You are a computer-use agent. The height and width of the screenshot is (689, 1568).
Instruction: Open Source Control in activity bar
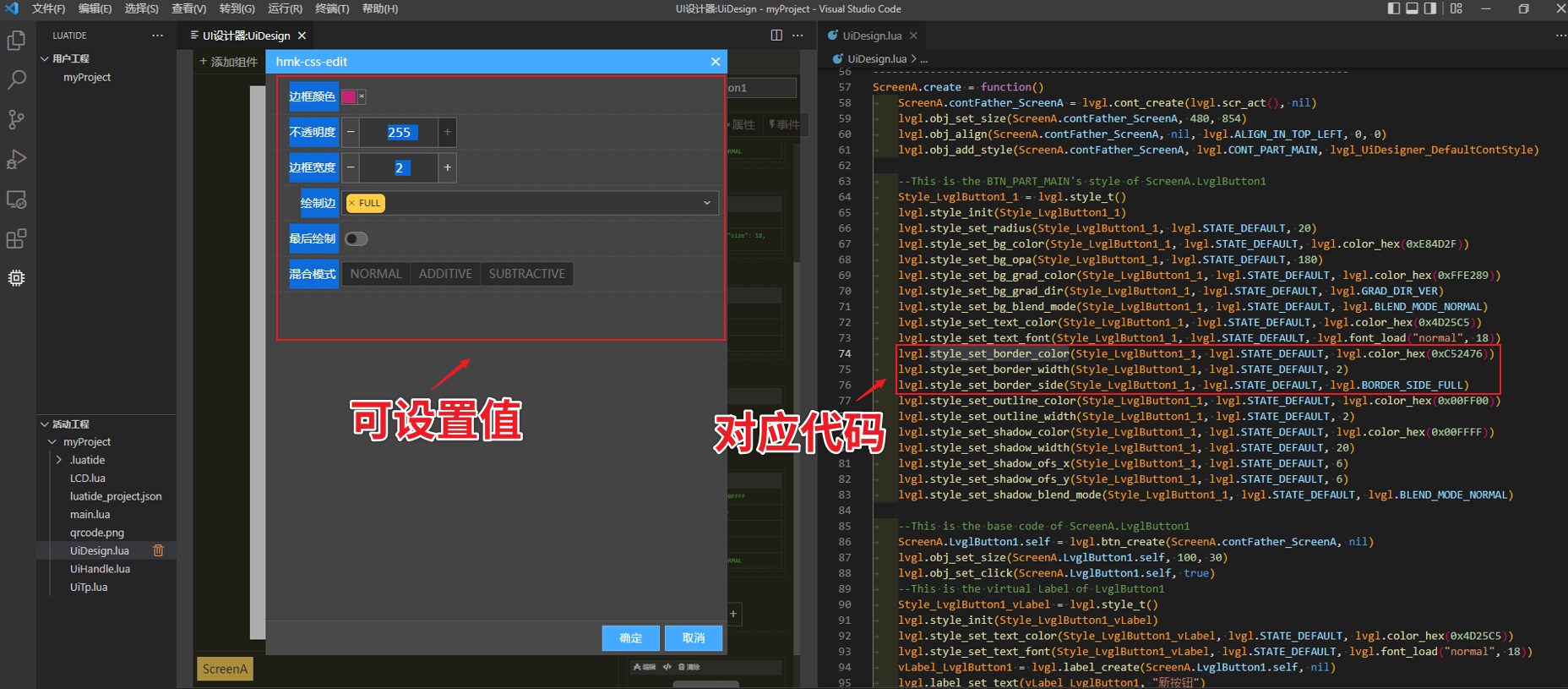16,119
